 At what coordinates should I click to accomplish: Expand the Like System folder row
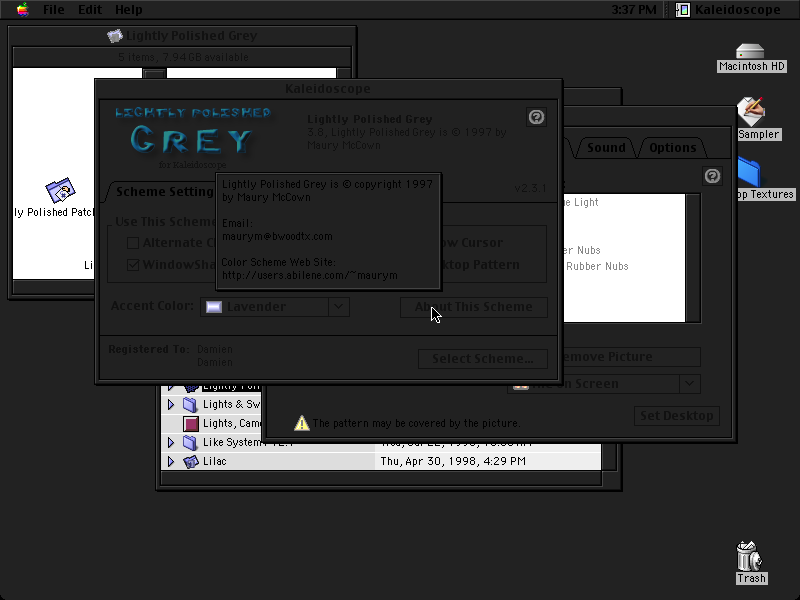171,442
